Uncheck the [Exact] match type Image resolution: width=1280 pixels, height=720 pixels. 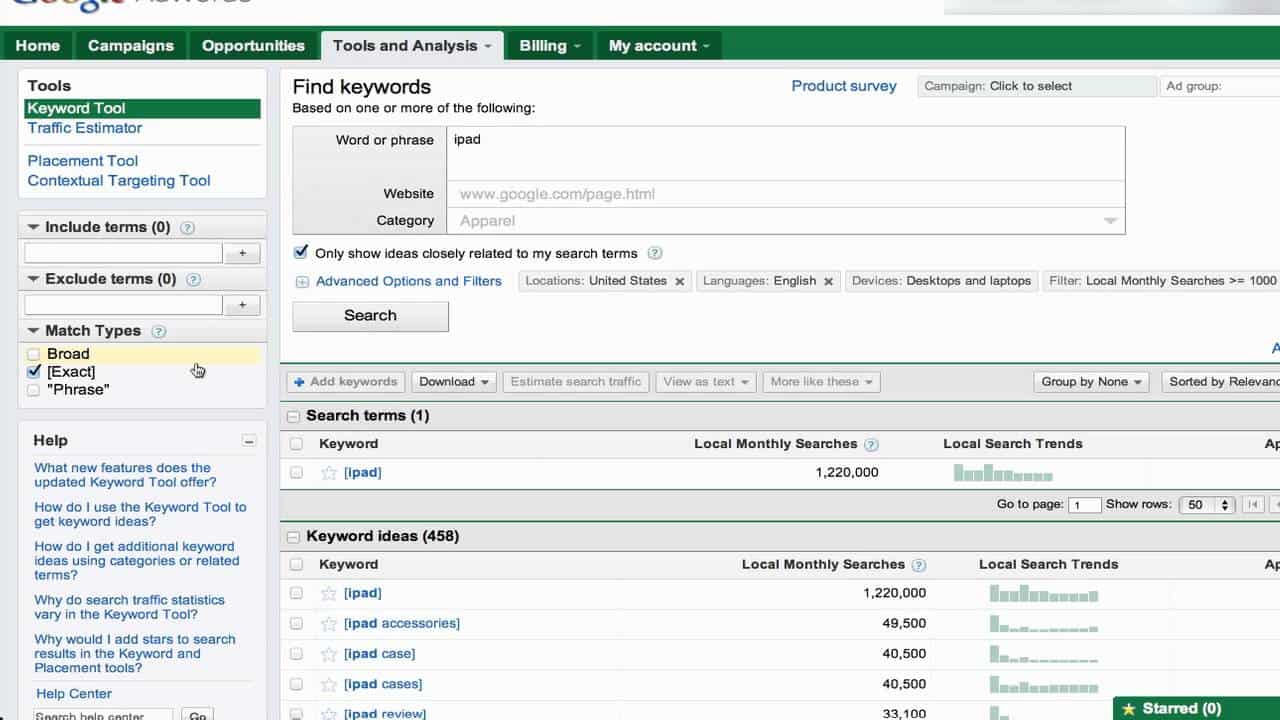33,371
